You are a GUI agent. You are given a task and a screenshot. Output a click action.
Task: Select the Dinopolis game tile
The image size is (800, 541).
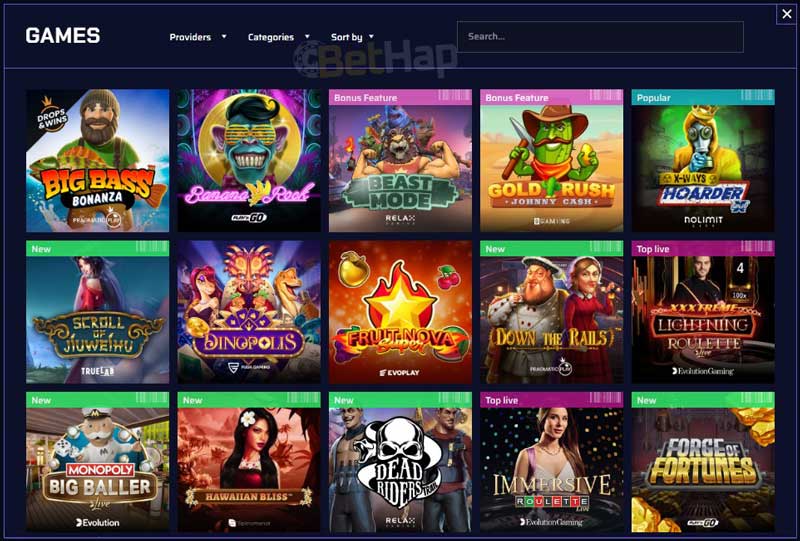click(x=249, y=312)
